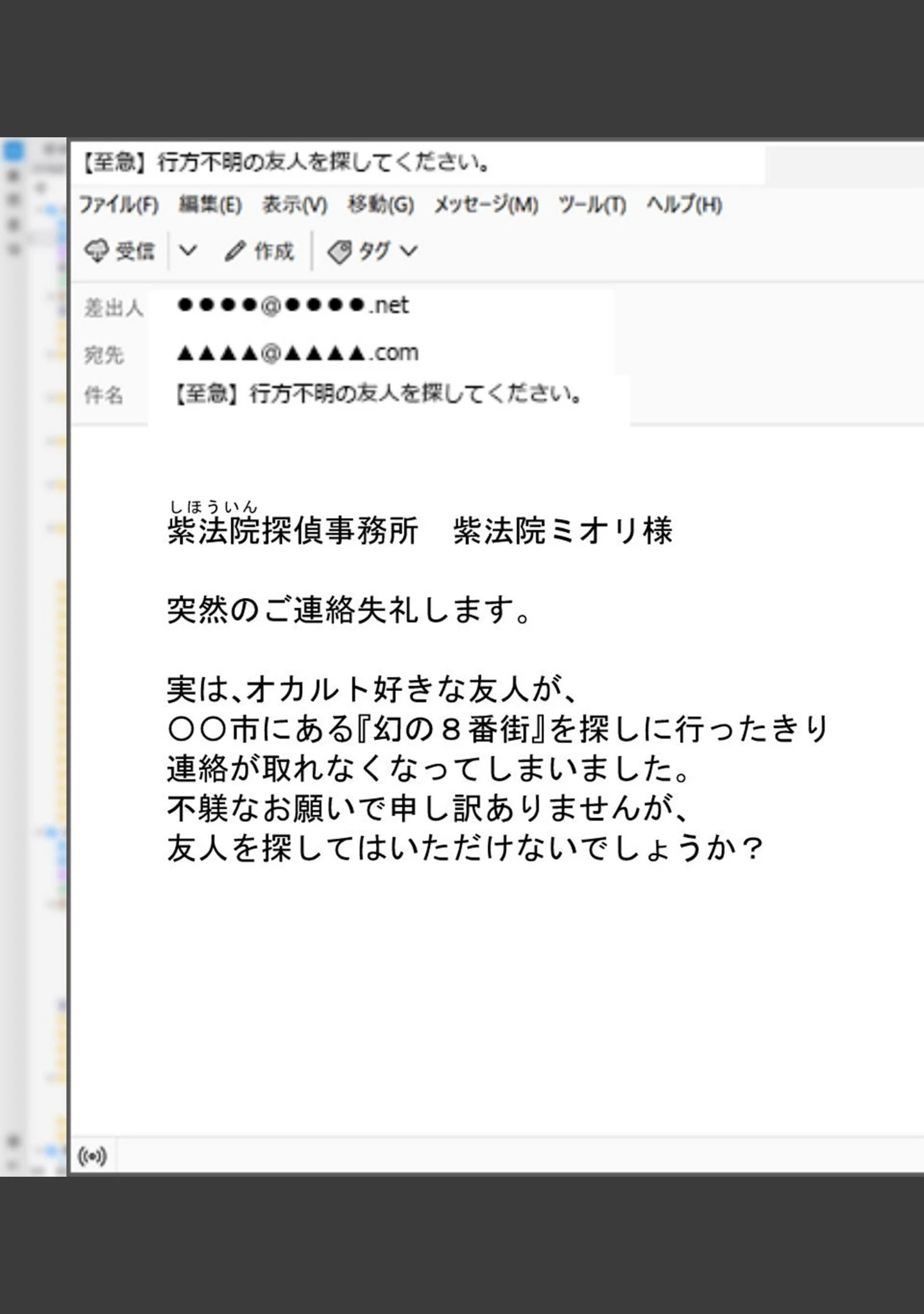
Task: Click the 件名 subject label
Action: pos(104,395)
